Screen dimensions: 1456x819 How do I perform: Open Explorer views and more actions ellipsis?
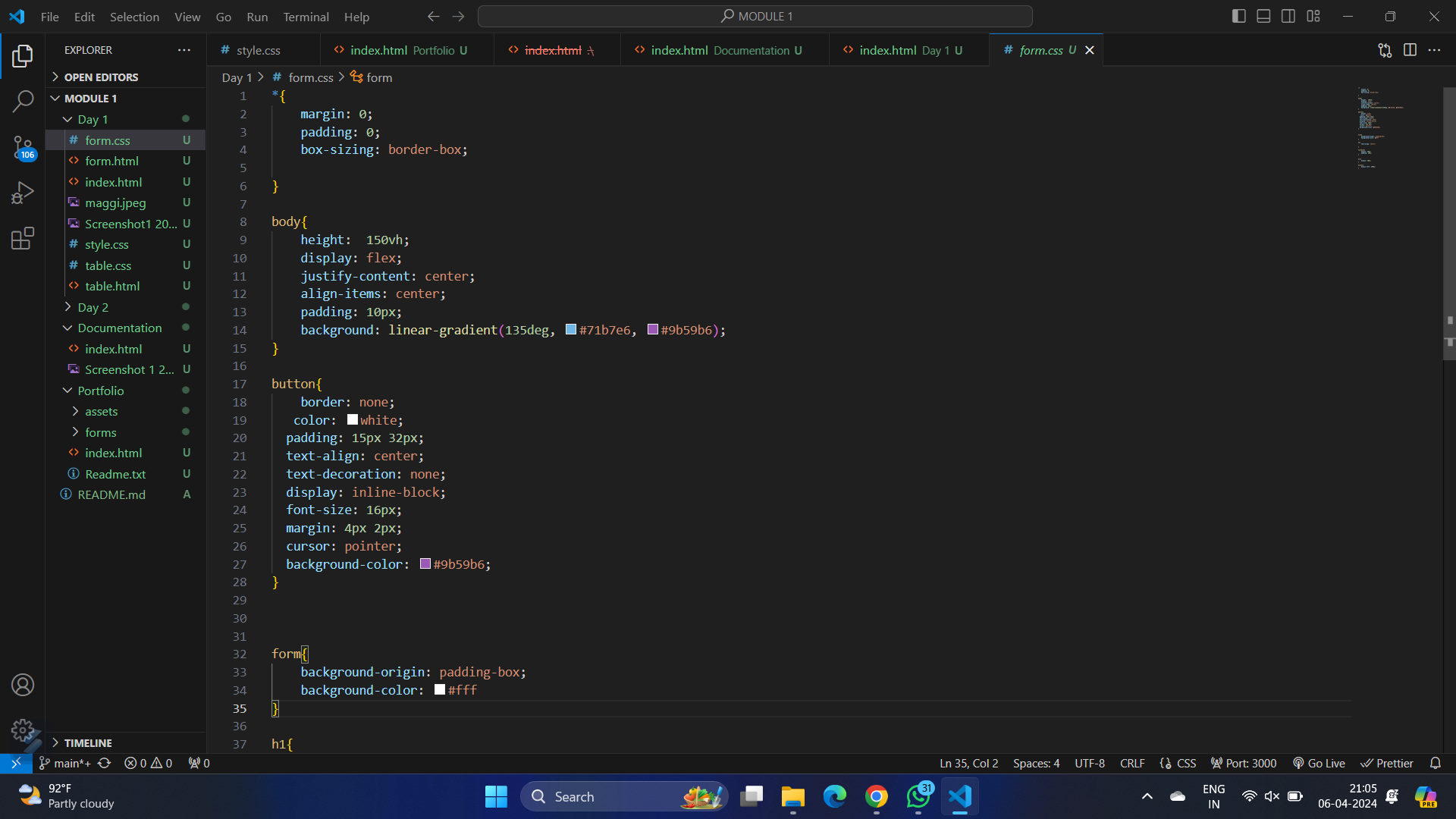click(x=184, y=50)
